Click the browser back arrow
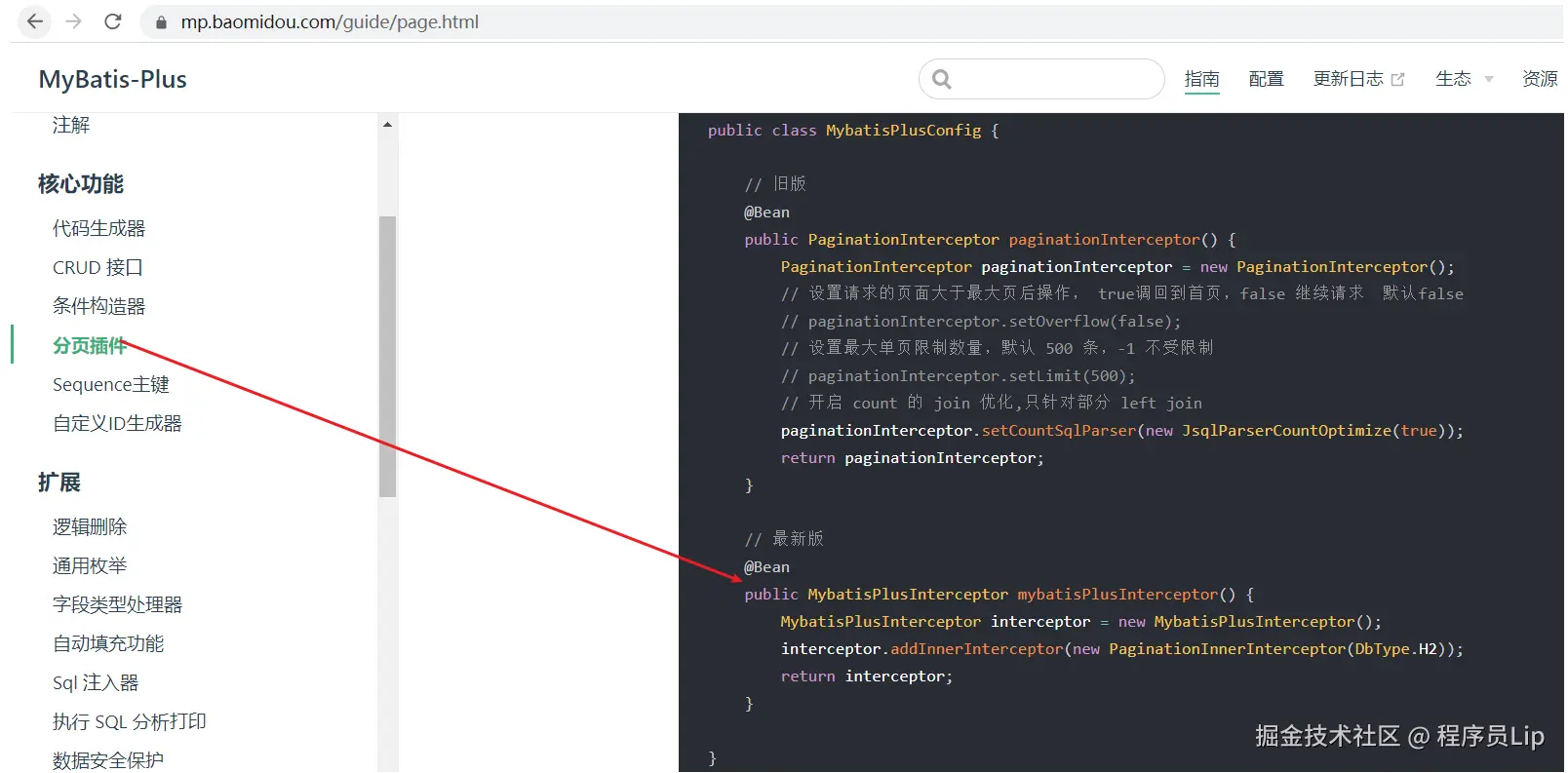This screenshot has height=773, width=1568. click(35, 21)
